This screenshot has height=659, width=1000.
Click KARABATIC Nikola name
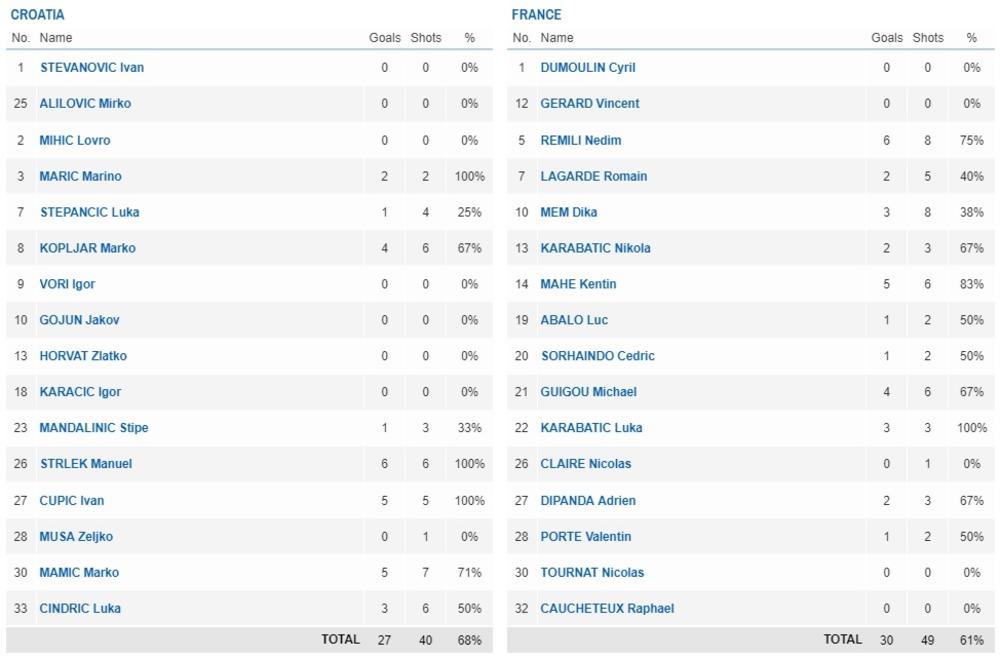click(x=595, y=248)
